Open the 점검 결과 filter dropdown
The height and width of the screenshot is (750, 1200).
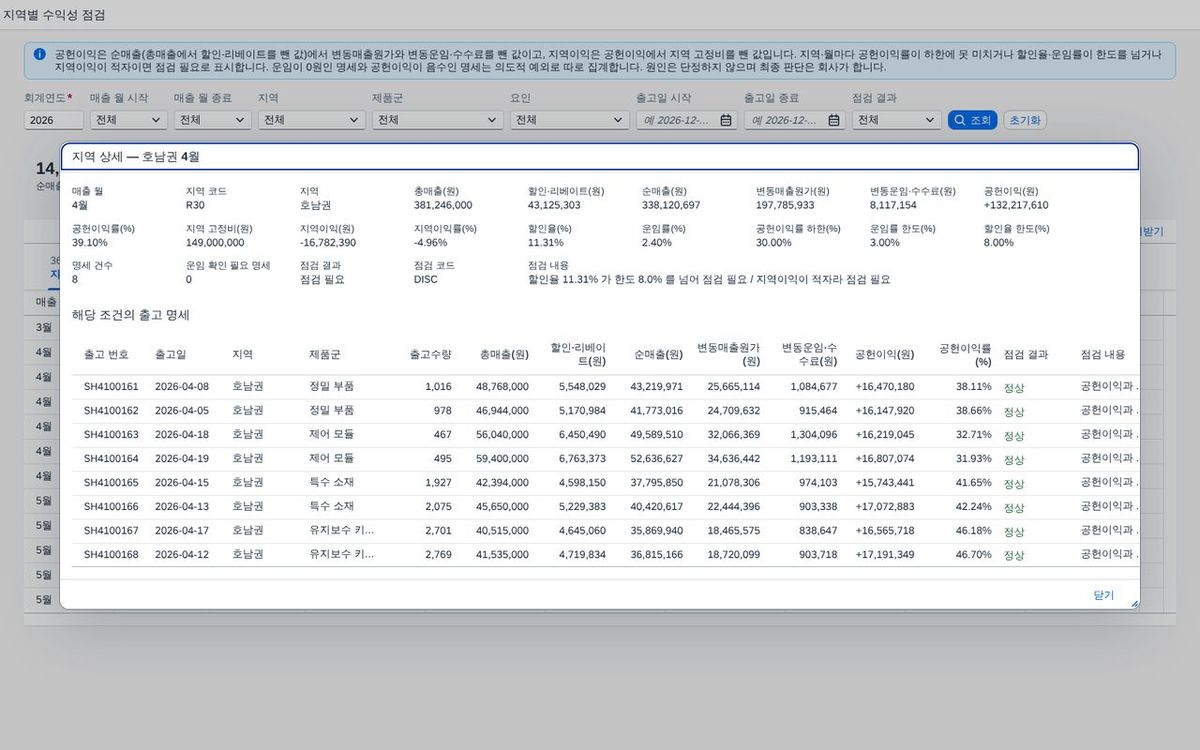pyautogui.click(x=896, y=120)
